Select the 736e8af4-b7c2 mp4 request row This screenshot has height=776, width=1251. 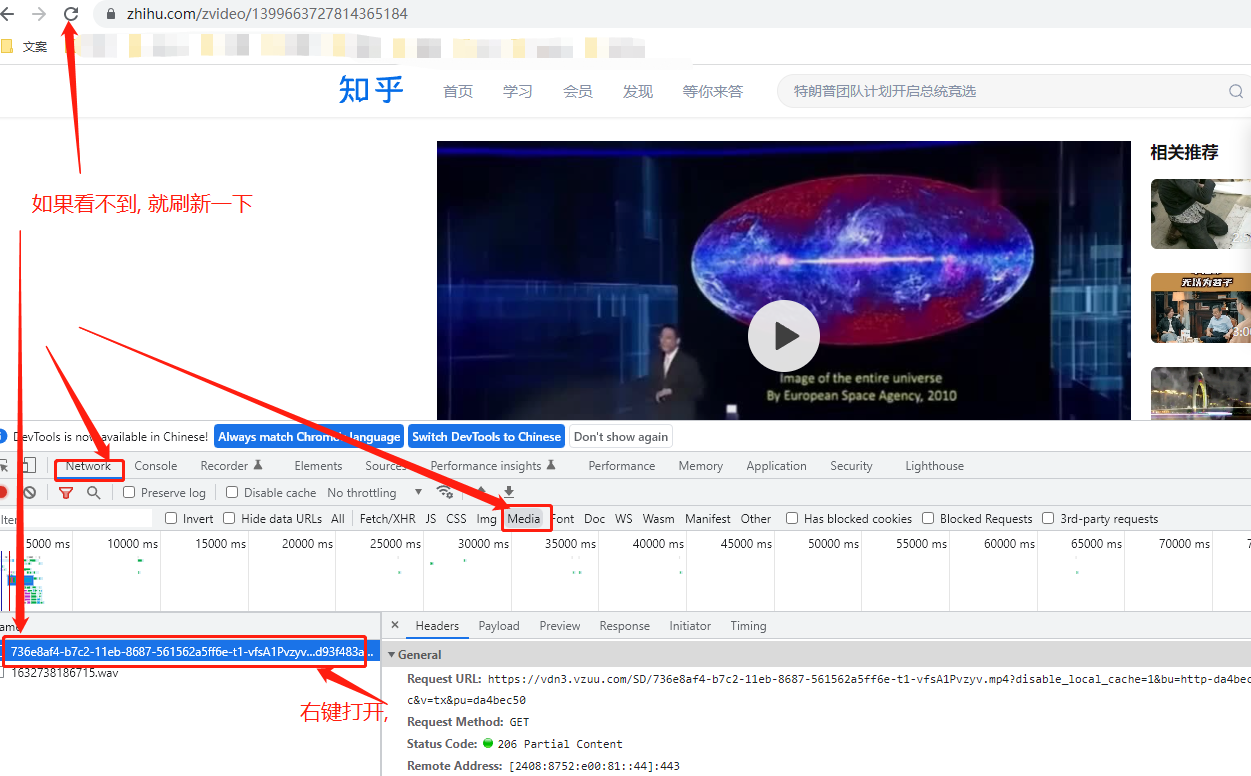pyautogui.click(x=188, y=652)
